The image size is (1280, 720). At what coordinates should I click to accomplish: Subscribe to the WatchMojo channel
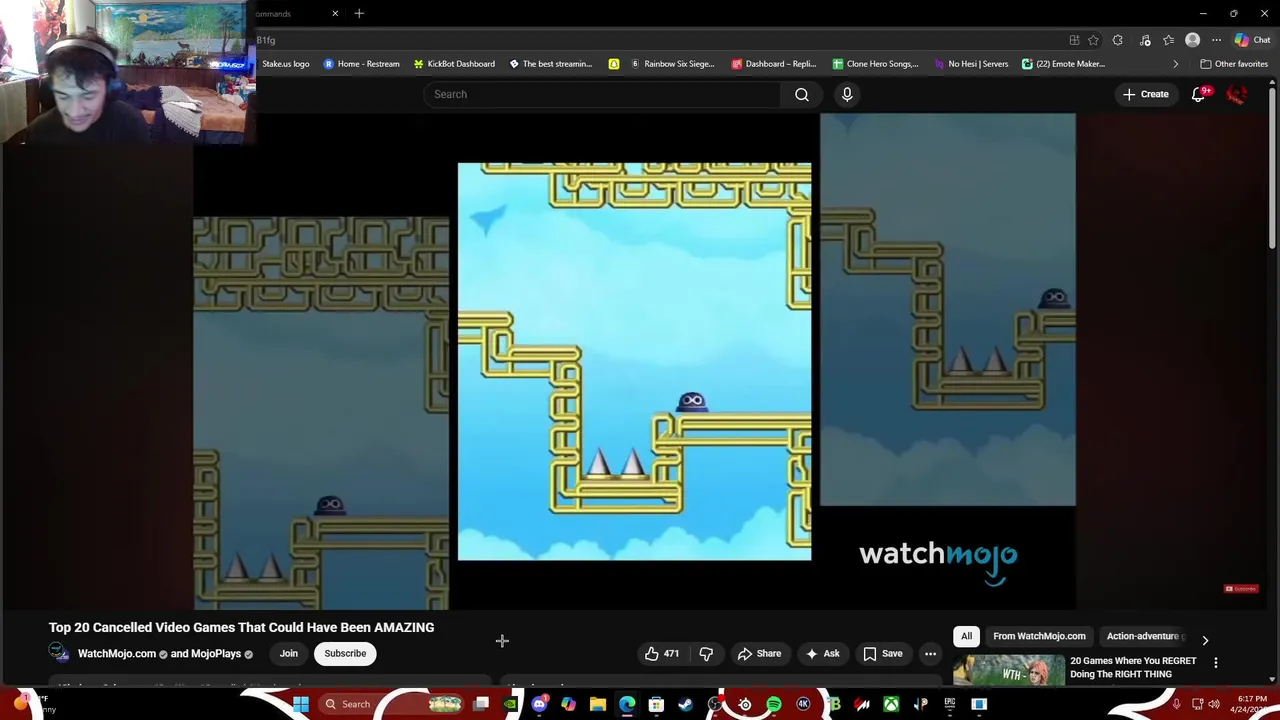pyautogui.click(x=345, y=653)
